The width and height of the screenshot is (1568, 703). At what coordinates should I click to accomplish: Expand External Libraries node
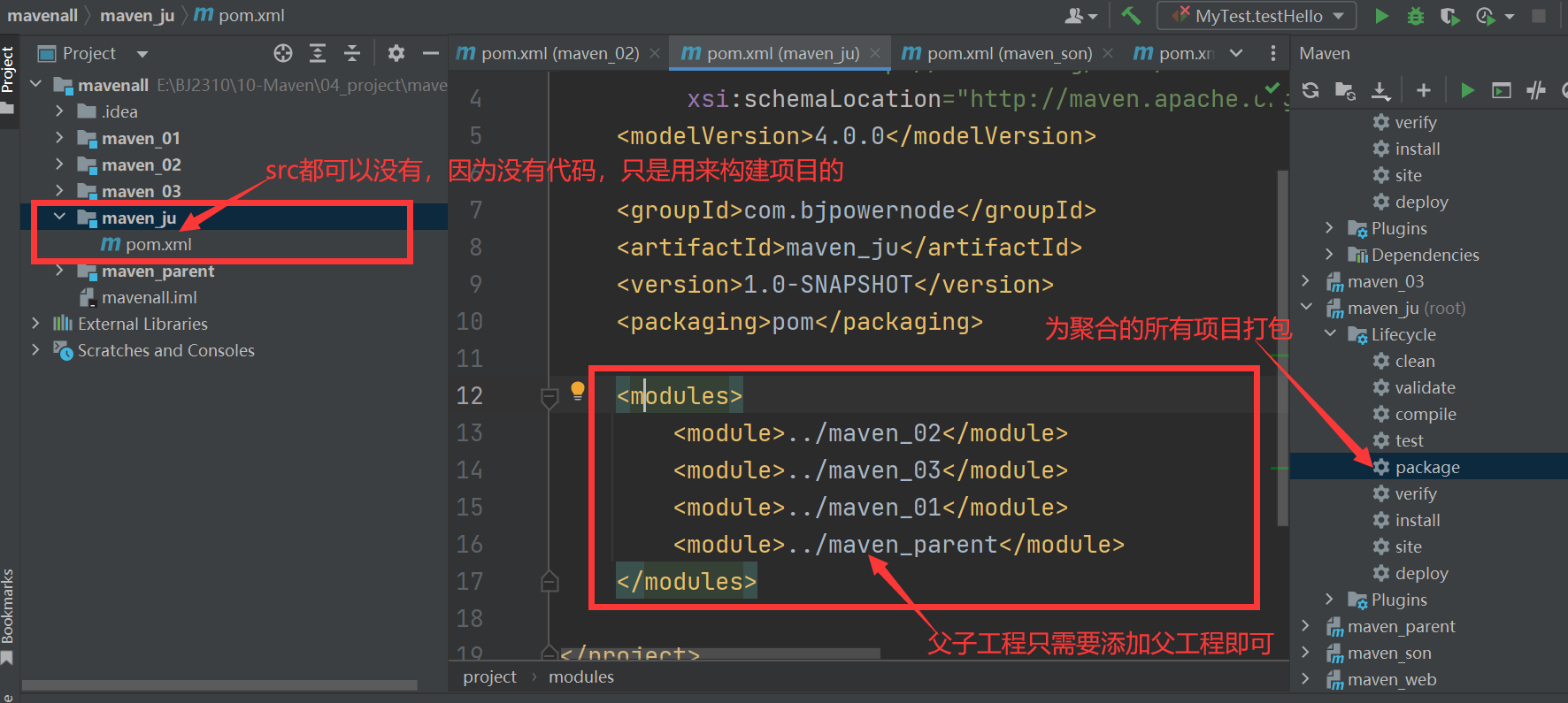coord(35,323)
